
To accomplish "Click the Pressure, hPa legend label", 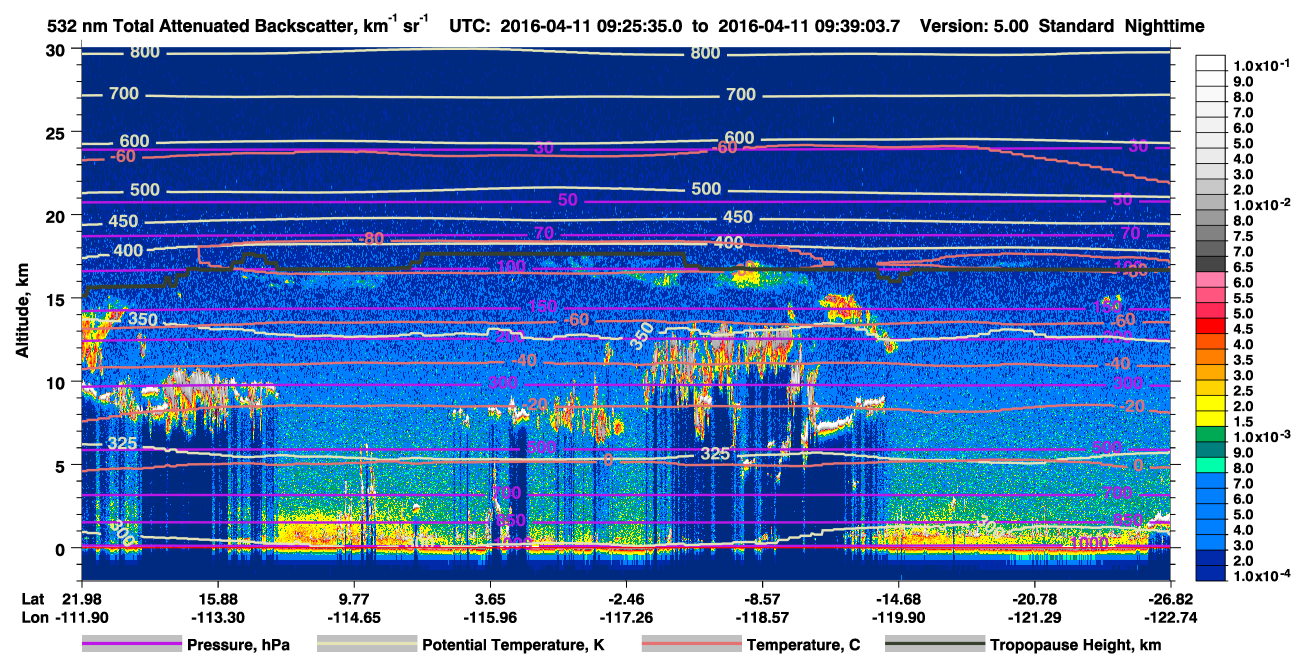I will click(x=238, y=645).
